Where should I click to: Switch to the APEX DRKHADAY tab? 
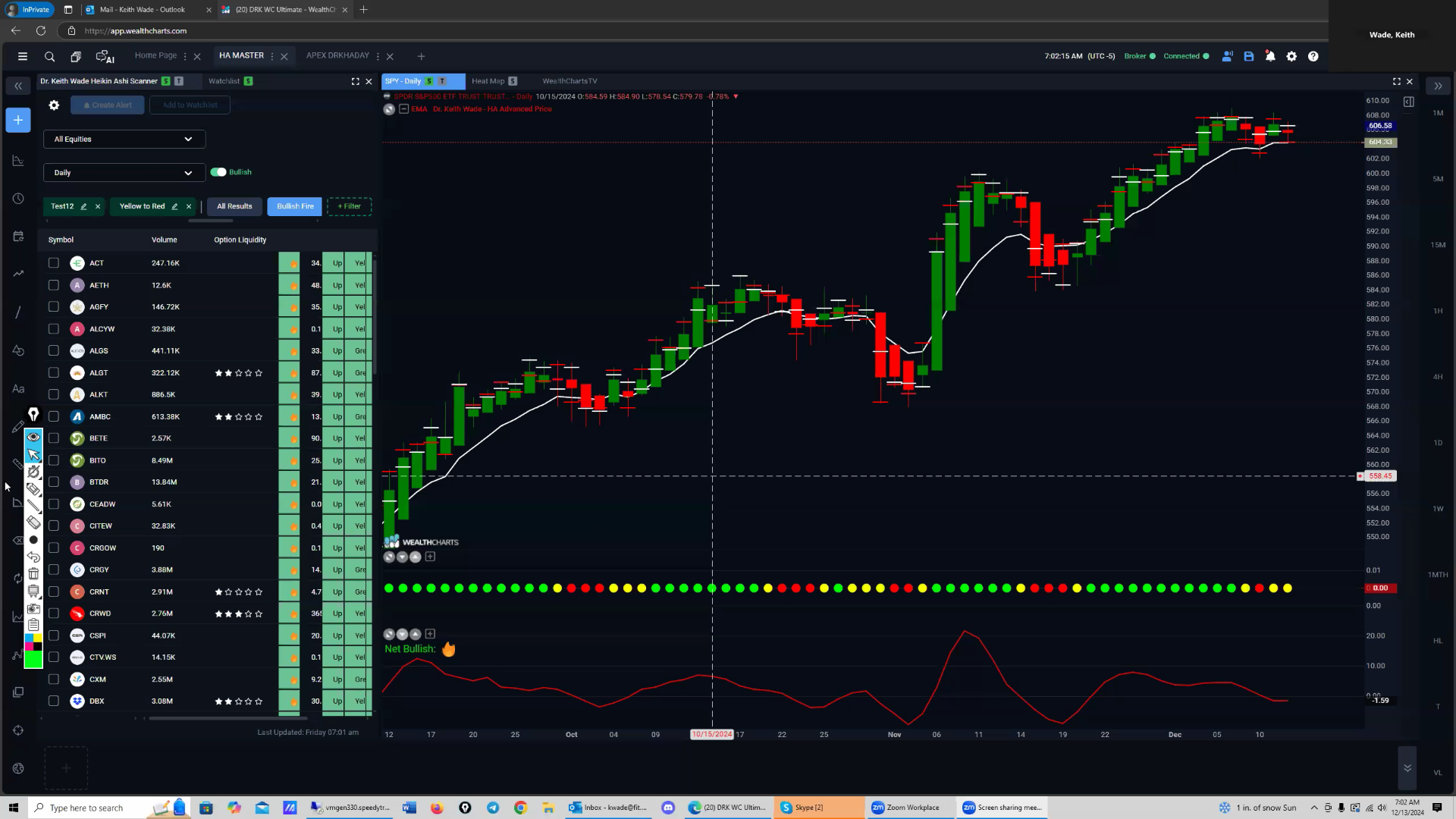337,55
